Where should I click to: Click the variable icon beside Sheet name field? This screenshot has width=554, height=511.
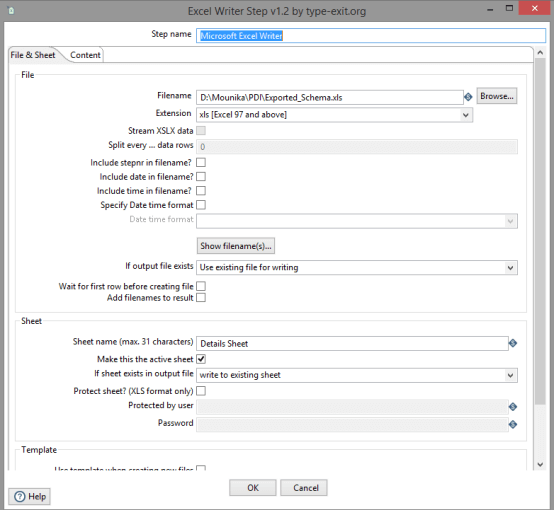coord(513,343)
